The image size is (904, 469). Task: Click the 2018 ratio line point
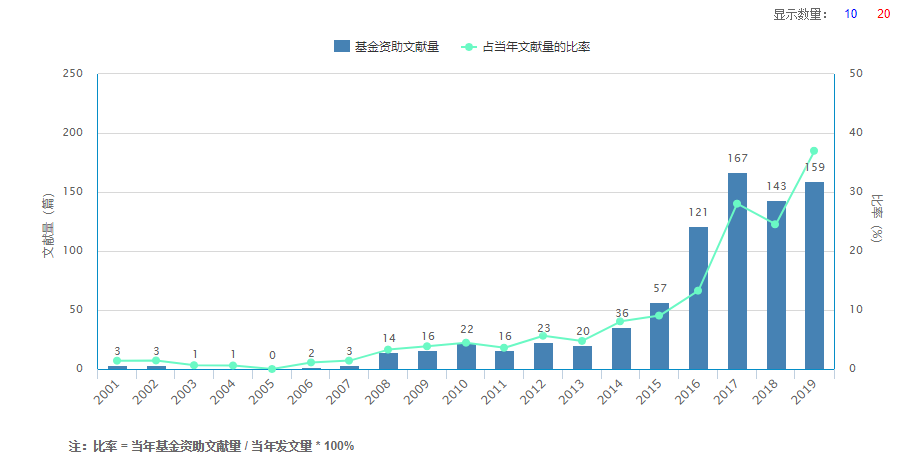point(775,224)
